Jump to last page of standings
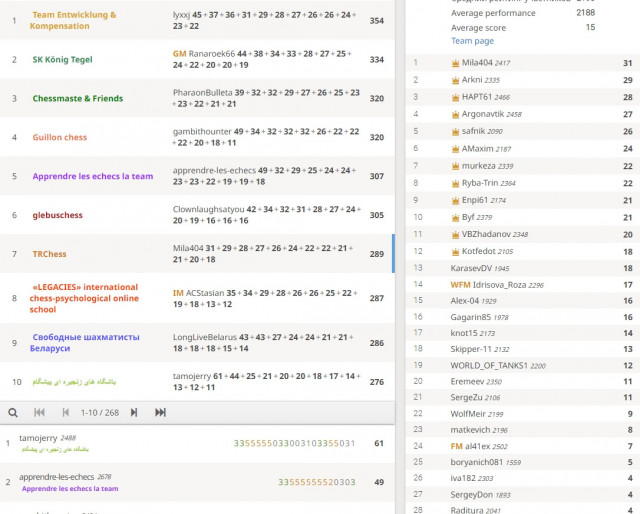Image resolution: width=640 pixels, height=514 pixels. click(160, 412)
